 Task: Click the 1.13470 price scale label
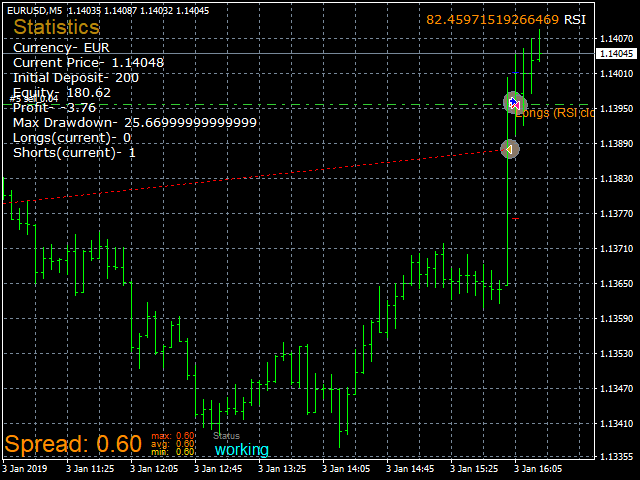click(x=616, y=389)
